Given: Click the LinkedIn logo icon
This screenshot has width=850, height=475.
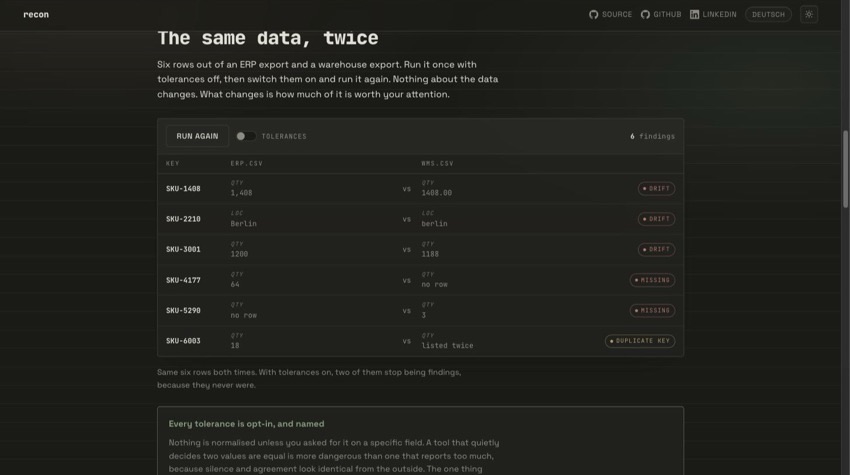Looking at the screenshot, I should pos(694,15).
